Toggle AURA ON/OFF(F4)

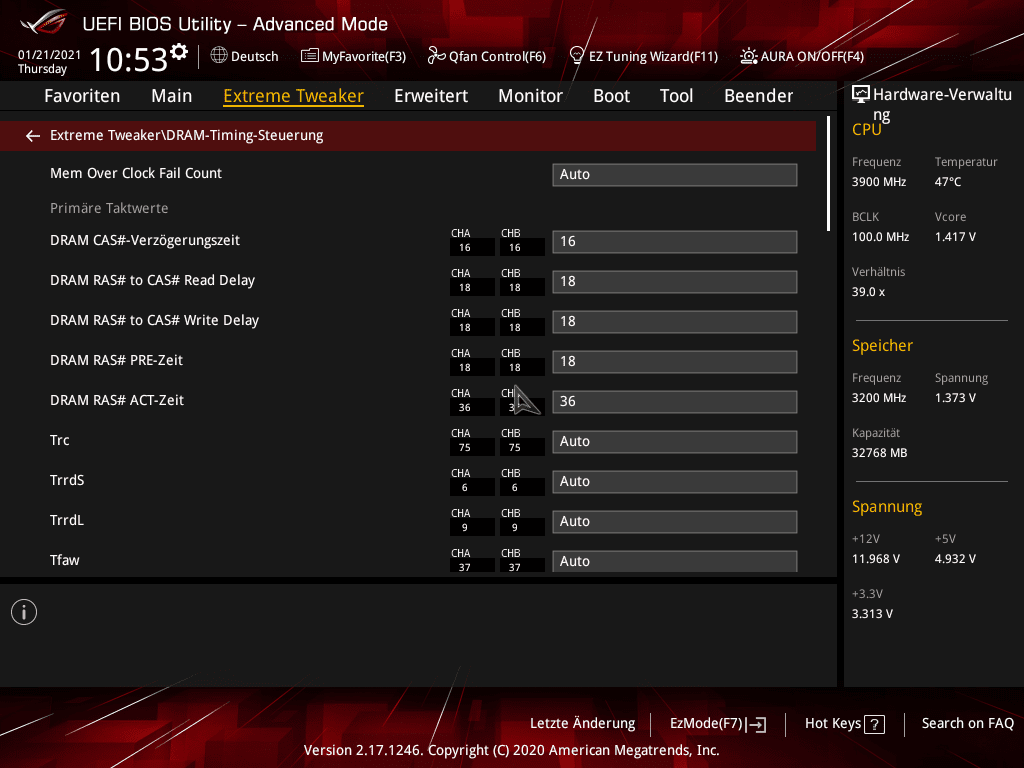click(x=802, y=56)
